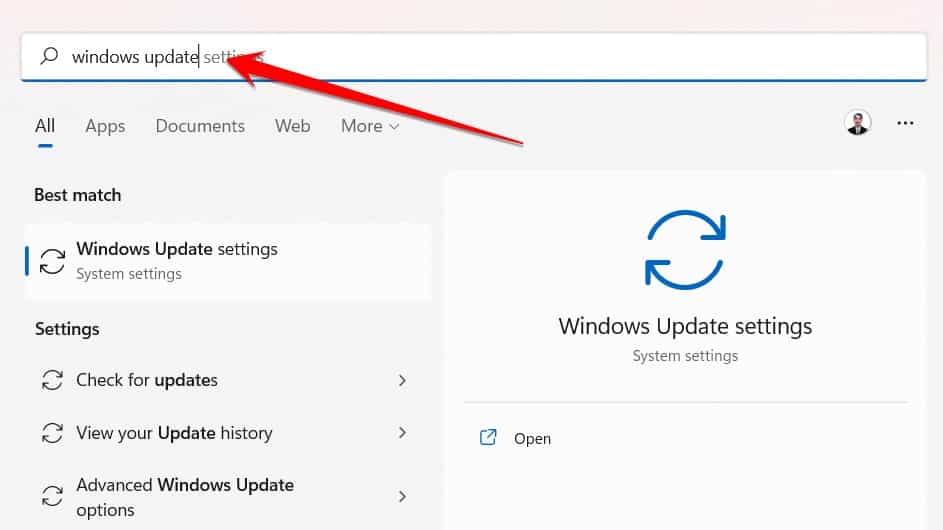Click the large blue Windows Update icon
The image size is (943, 530).
tap(685, 250)
